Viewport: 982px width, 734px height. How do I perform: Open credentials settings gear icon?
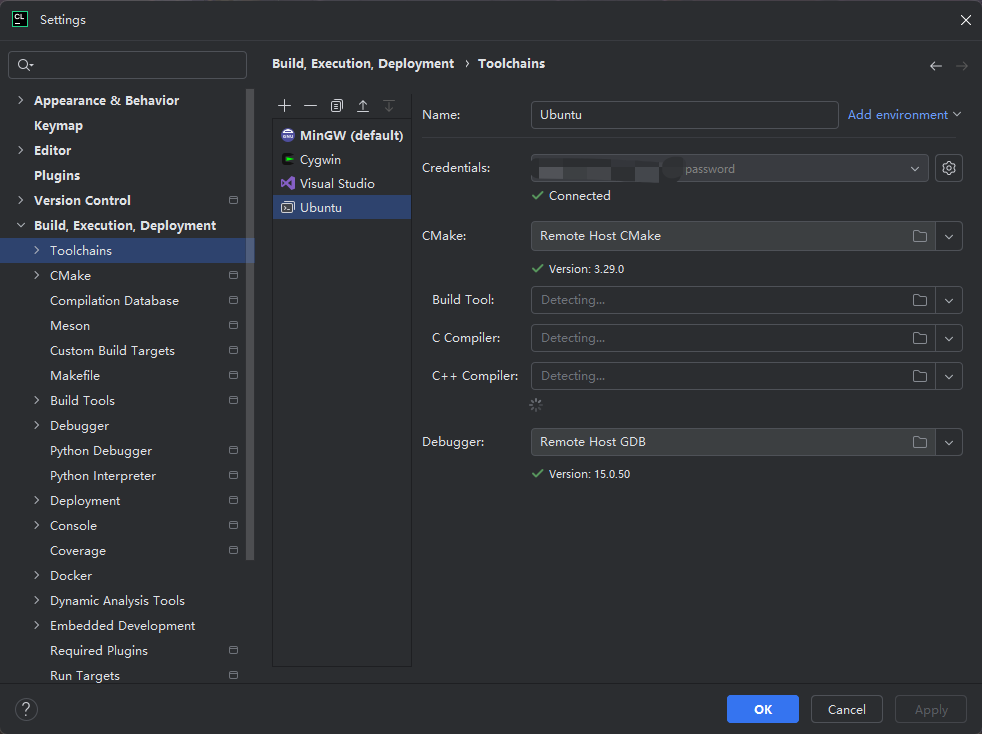949,169
